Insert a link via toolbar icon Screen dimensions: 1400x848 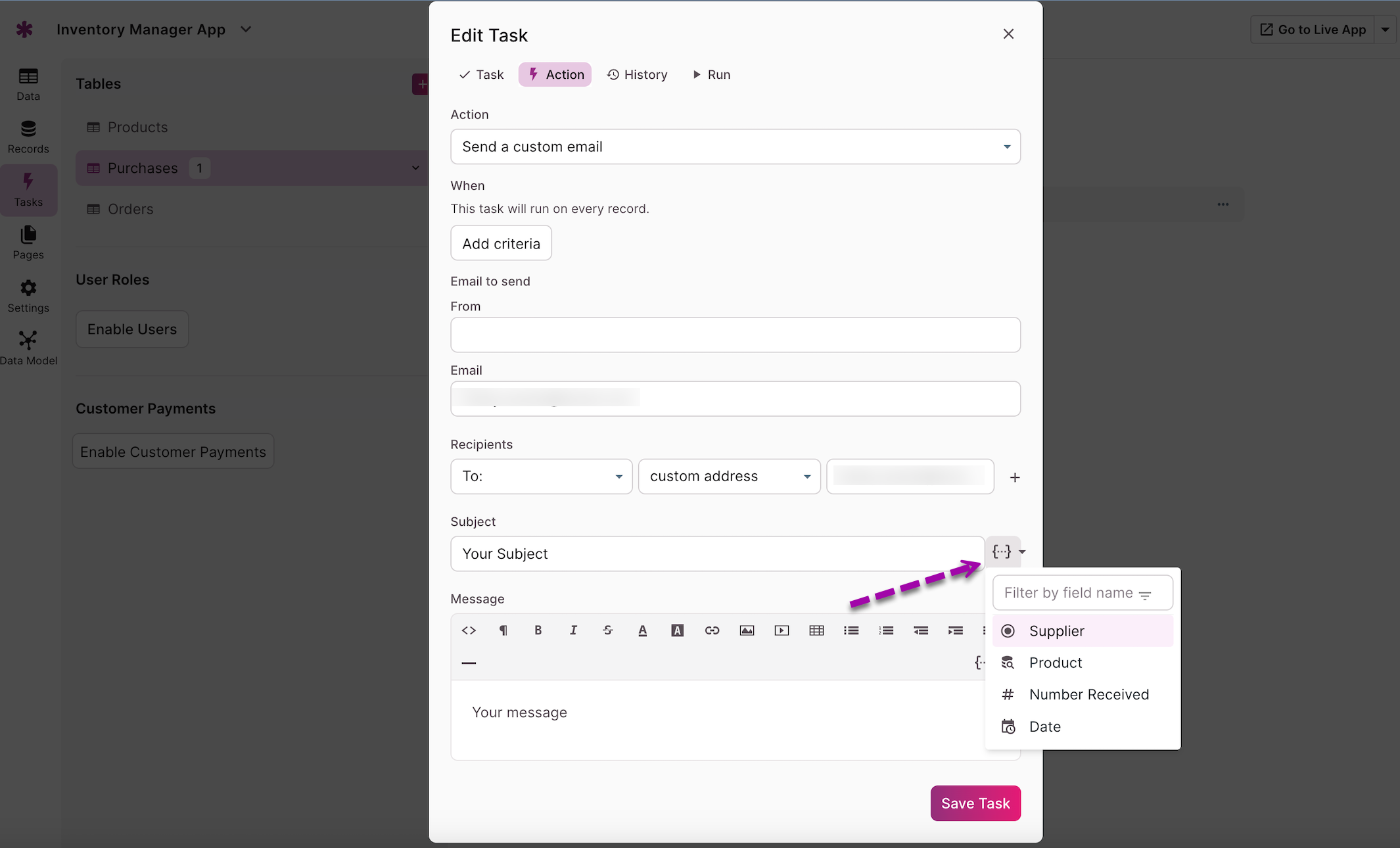click(x=712, y=630)
